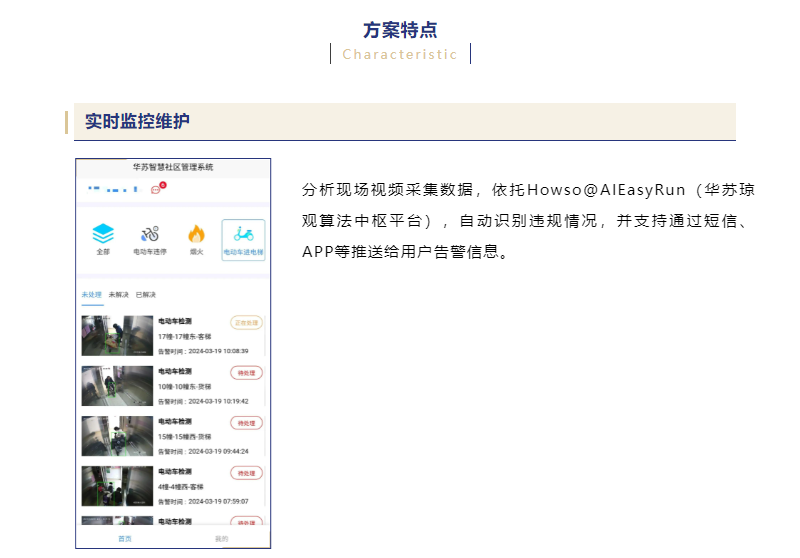Open thumbnail of 10幢东-货梯 alert
This screenshot has width=800, height=558.
117,386
